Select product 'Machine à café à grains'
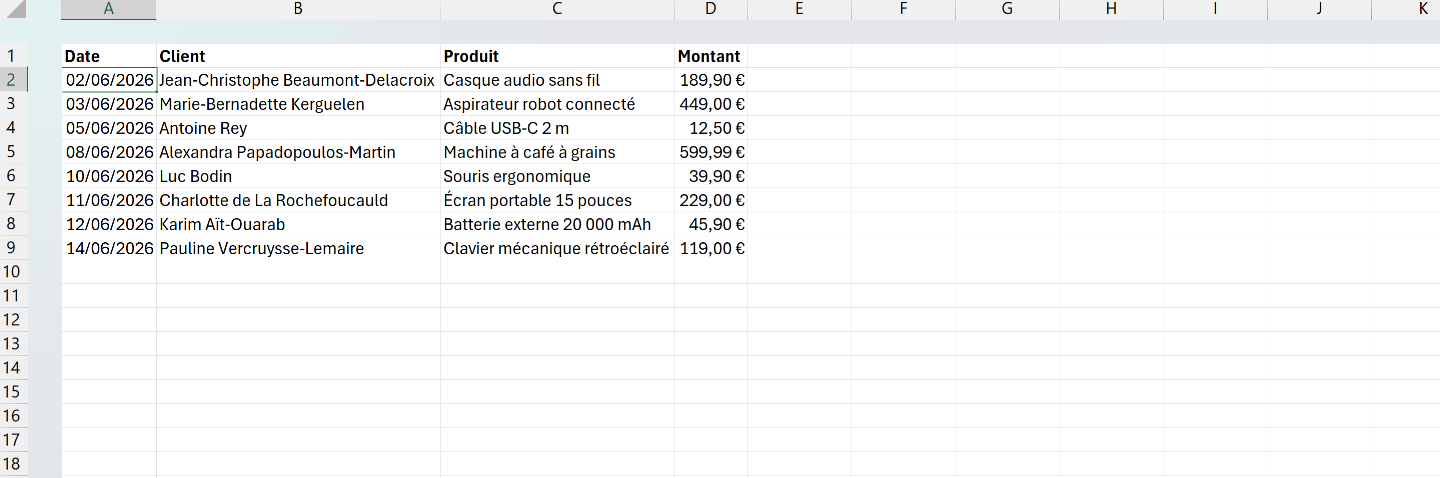Image resolution: width=1440 pixels, height=478 pixels. 557,152
